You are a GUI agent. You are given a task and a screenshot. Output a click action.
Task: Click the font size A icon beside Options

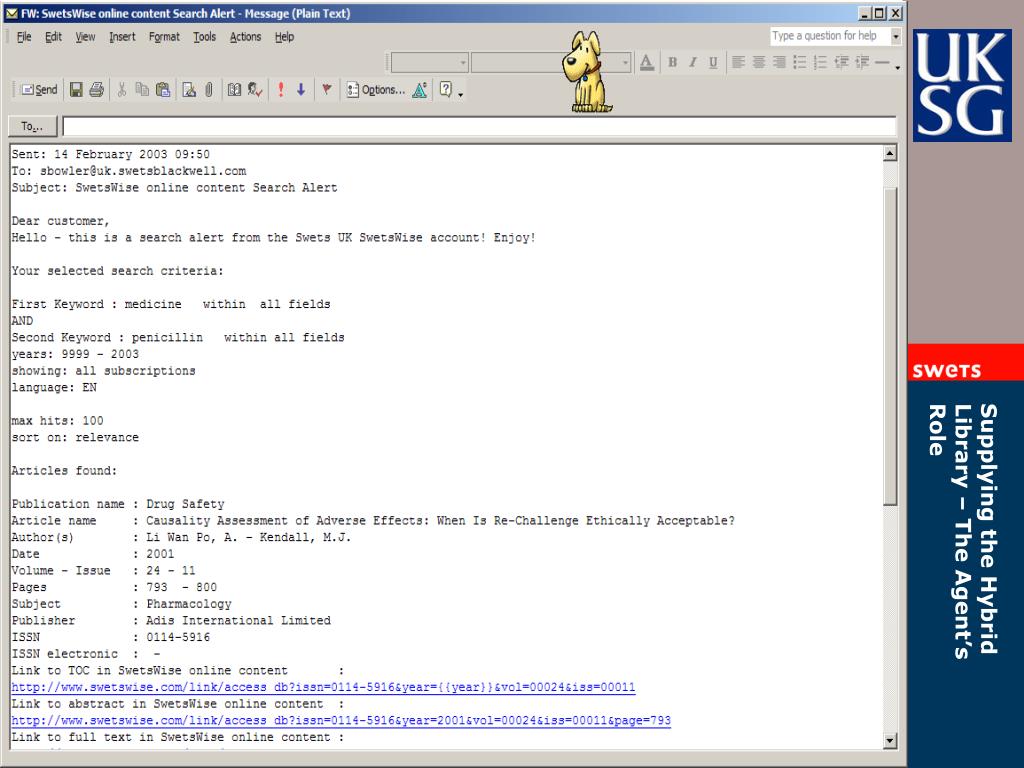420,89
